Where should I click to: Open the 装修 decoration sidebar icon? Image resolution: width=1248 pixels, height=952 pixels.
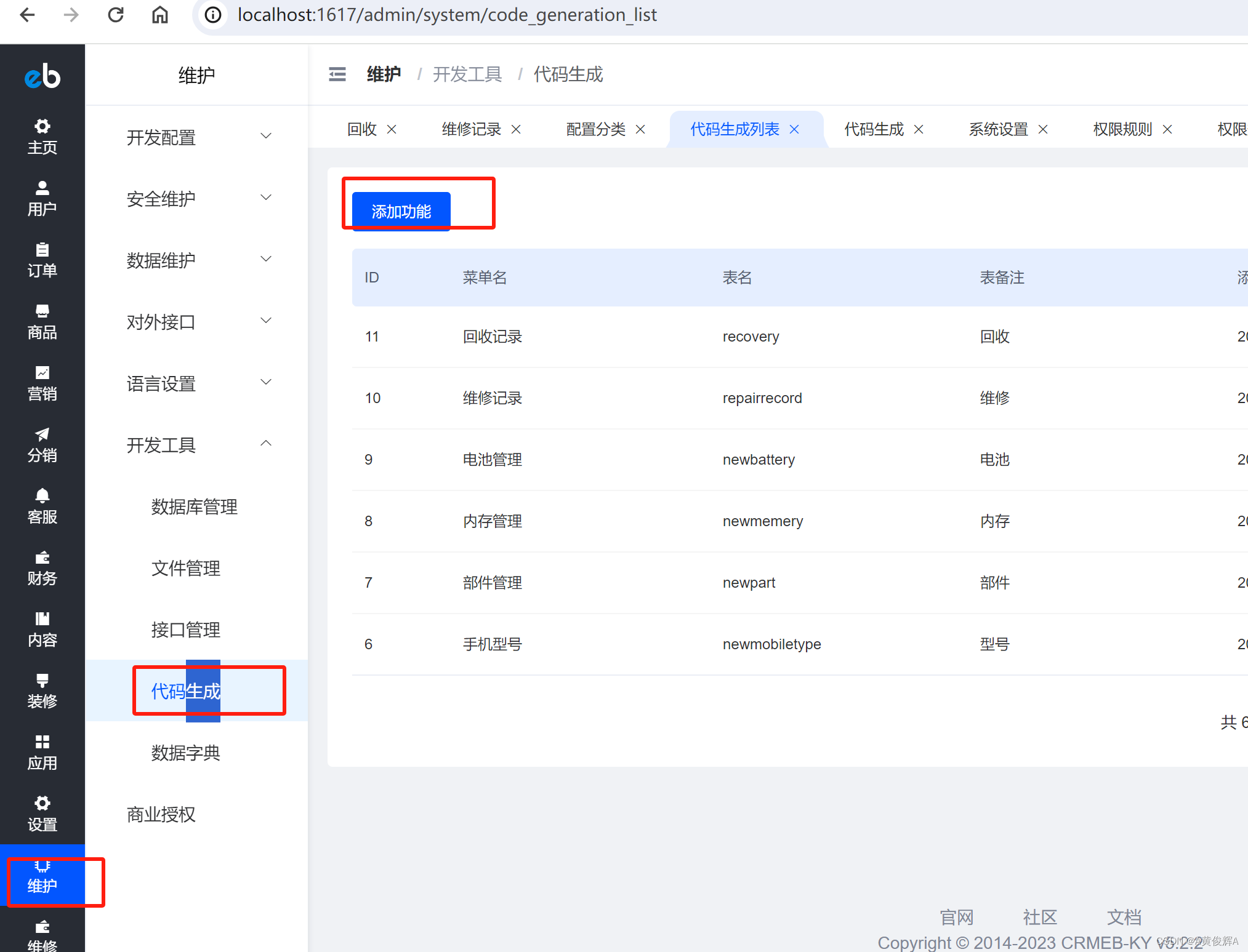[42, 690]
